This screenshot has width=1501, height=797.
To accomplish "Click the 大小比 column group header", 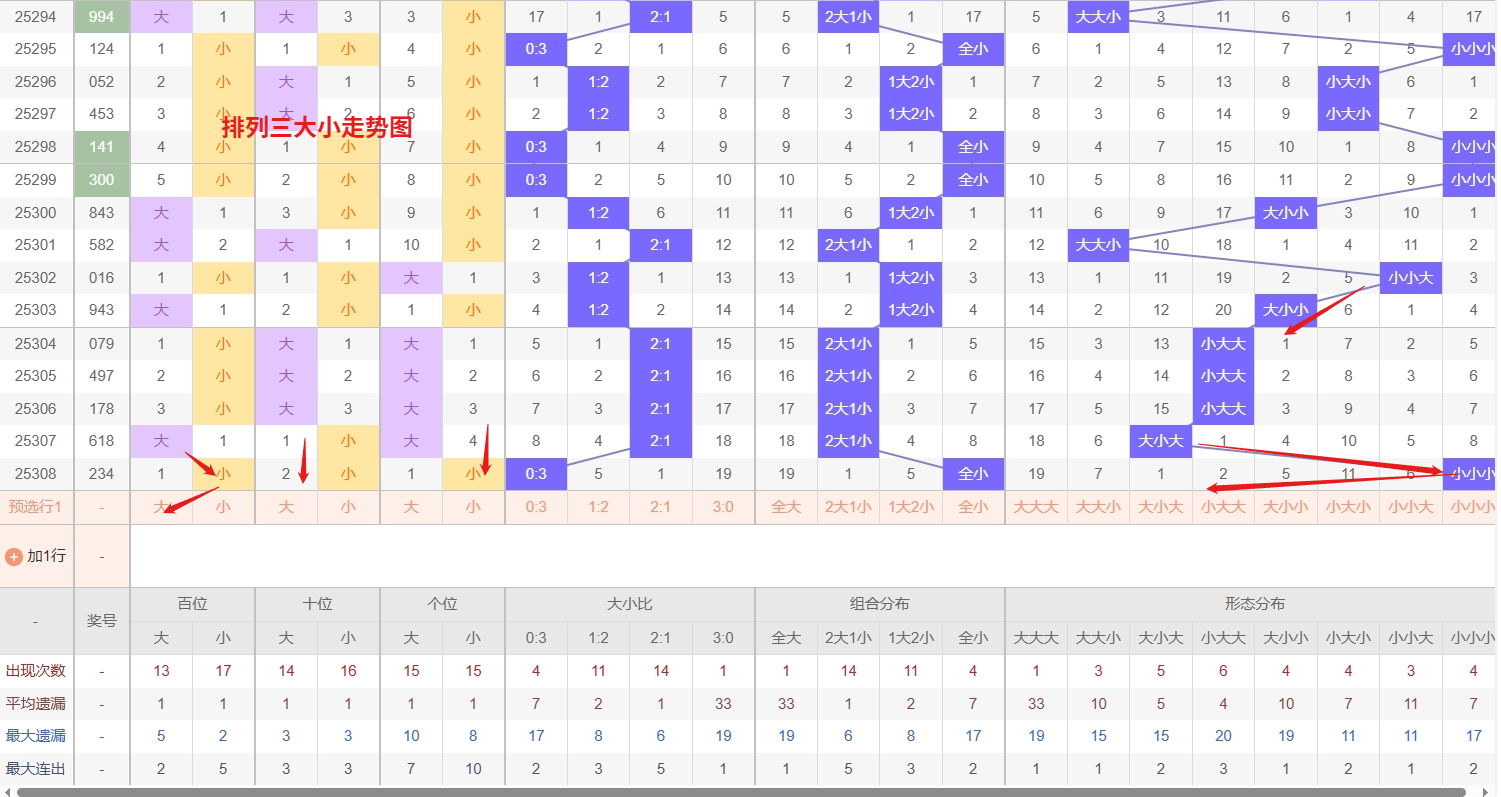I will click(630, 604).
